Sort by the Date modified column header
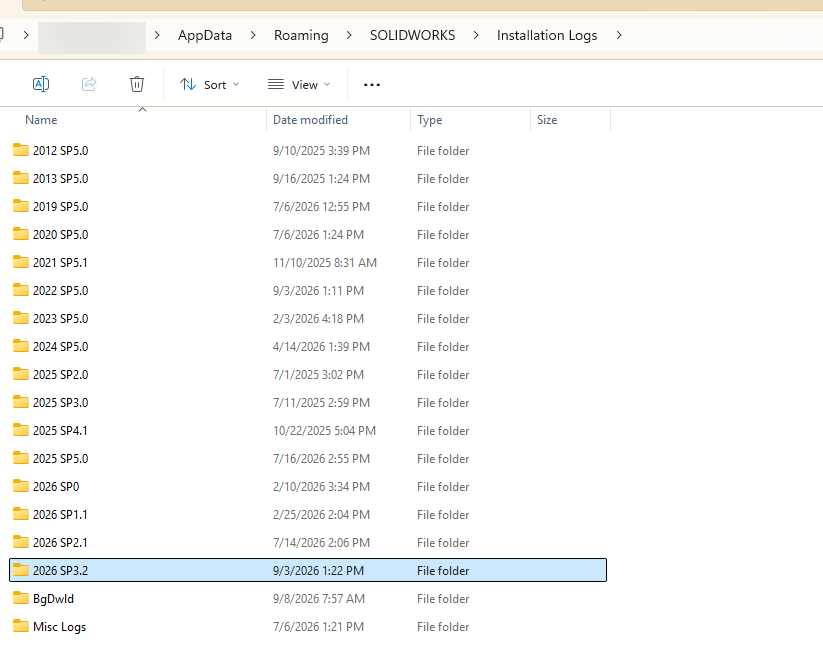Image resolution: width=823 pixels, height=661 pixels. [x=310, y=120]
